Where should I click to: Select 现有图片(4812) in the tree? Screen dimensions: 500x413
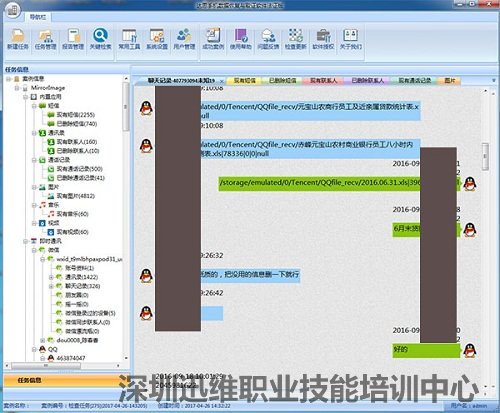pyautogui.click(x=76, y=196)
